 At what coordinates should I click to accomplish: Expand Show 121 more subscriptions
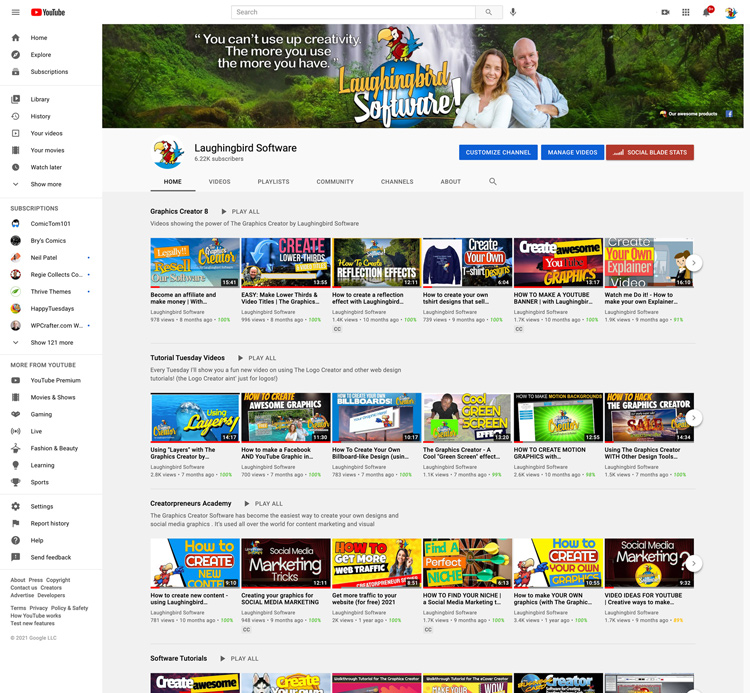51,342
